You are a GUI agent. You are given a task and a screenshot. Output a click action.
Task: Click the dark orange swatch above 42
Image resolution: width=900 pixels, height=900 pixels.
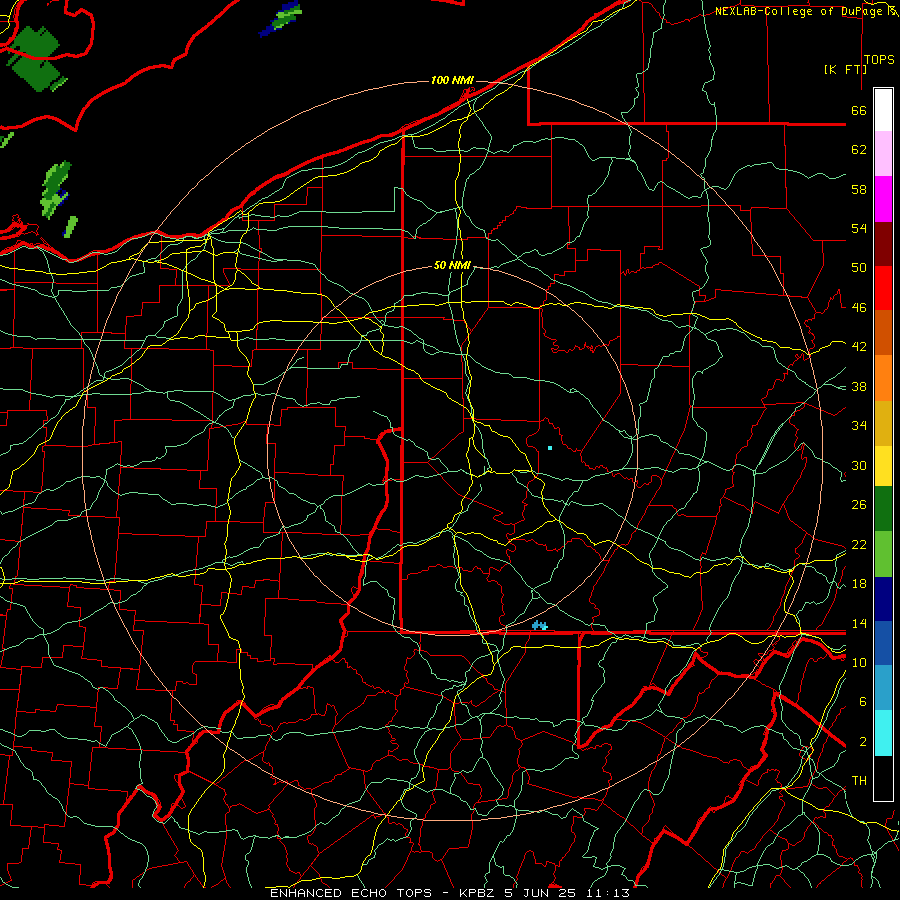pyautogui.click(x=883, y=333)
